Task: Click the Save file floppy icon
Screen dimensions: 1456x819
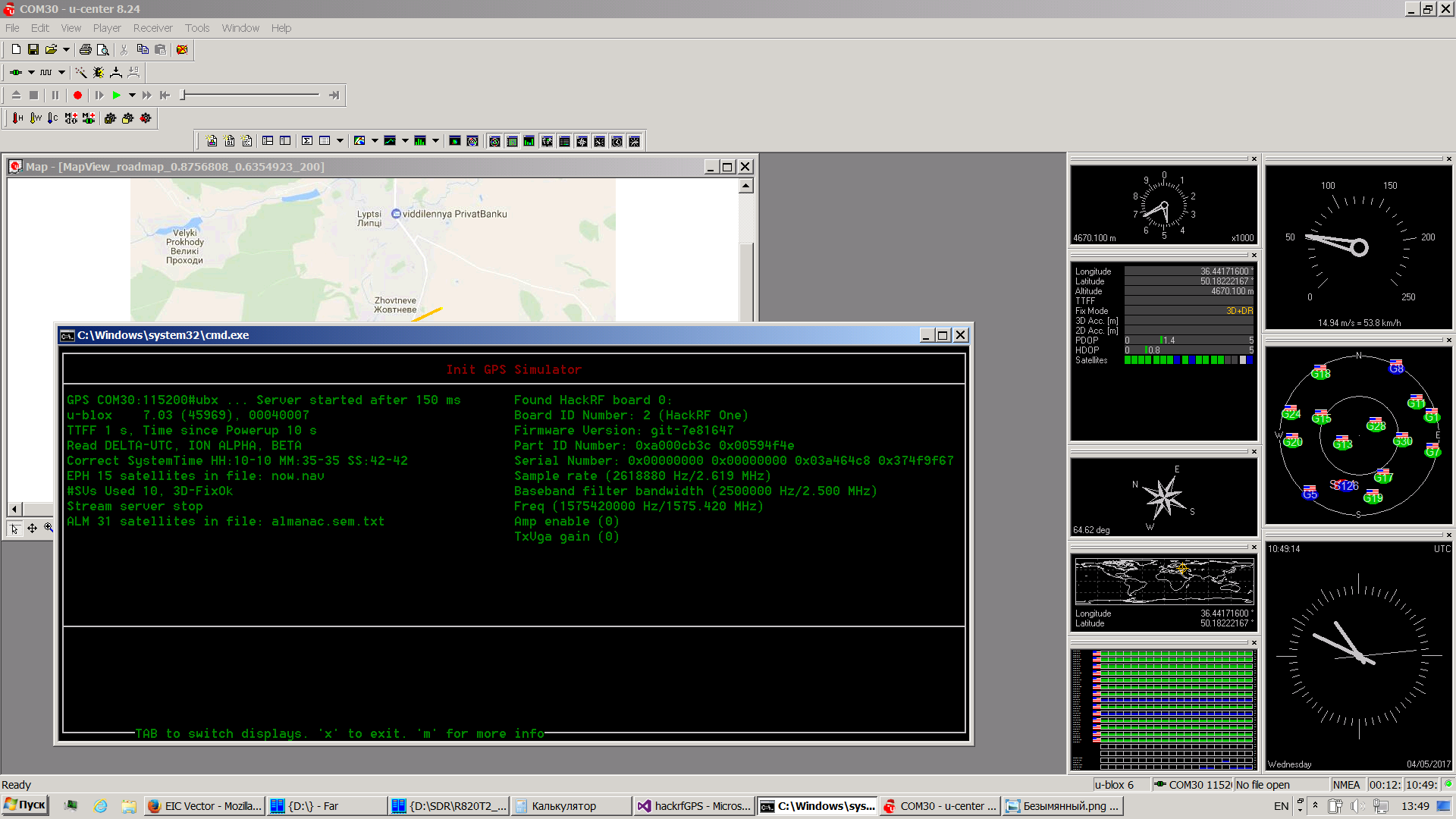Action: (x=33, y=50)
